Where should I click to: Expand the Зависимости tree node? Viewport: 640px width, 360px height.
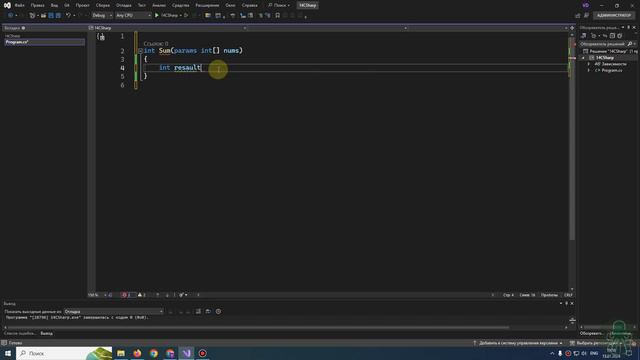pyautogui.click(x=589, y=64)
